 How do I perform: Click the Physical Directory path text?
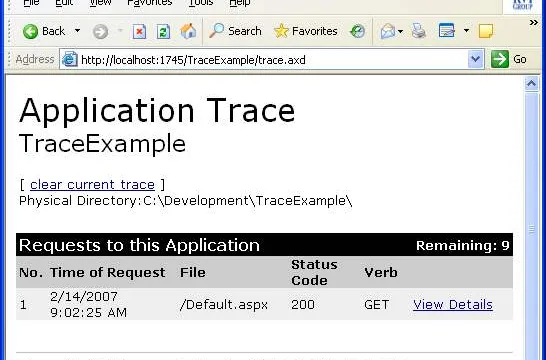pyautogui.click(x=186, y=201)
